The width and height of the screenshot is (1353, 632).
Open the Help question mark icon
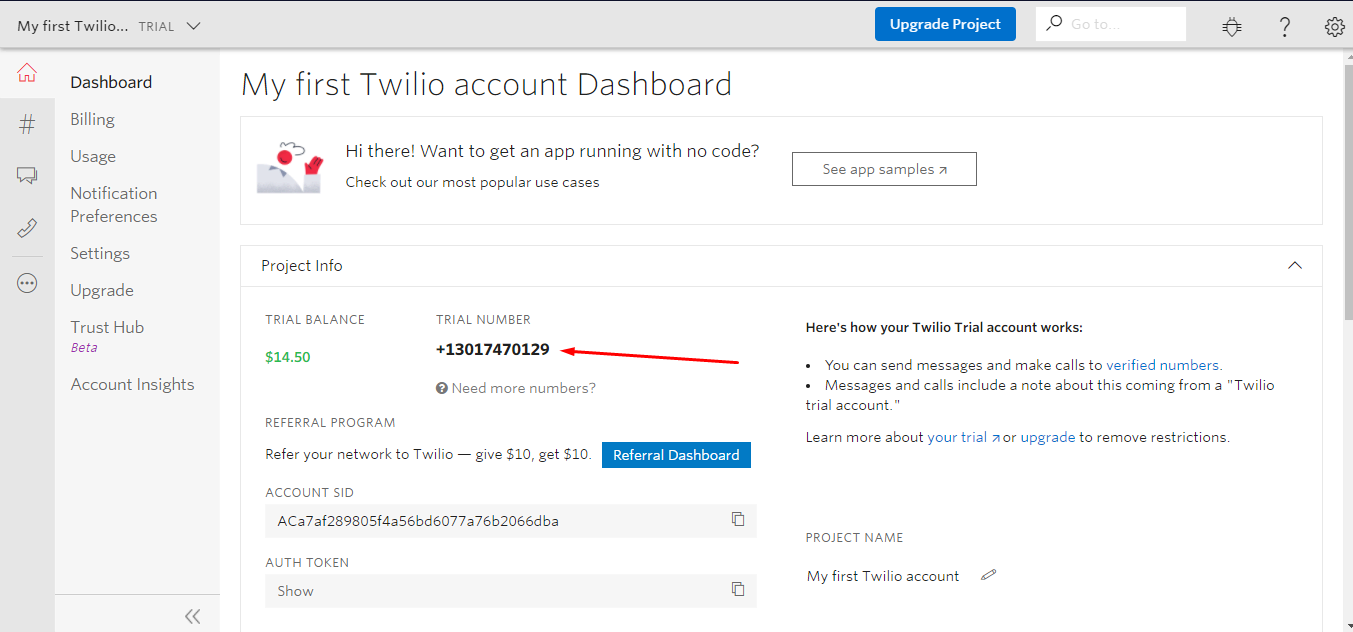click(x=1285, y=26)
